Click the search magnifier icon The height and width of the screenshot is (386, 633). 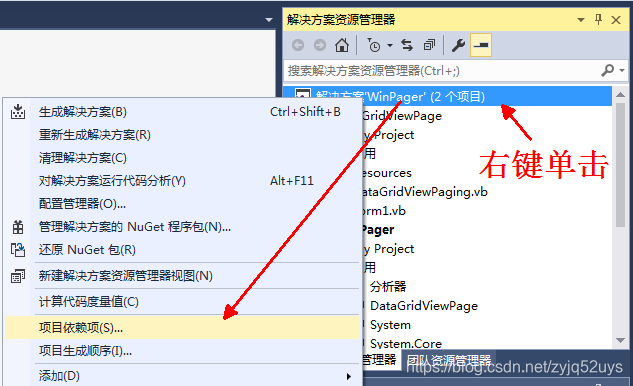pyautogui.click(x=608, y=71)
